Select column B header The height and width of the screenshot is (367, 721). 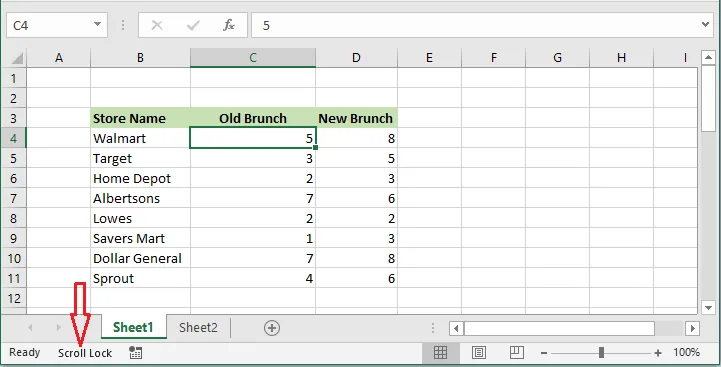(x=140, y=58)
